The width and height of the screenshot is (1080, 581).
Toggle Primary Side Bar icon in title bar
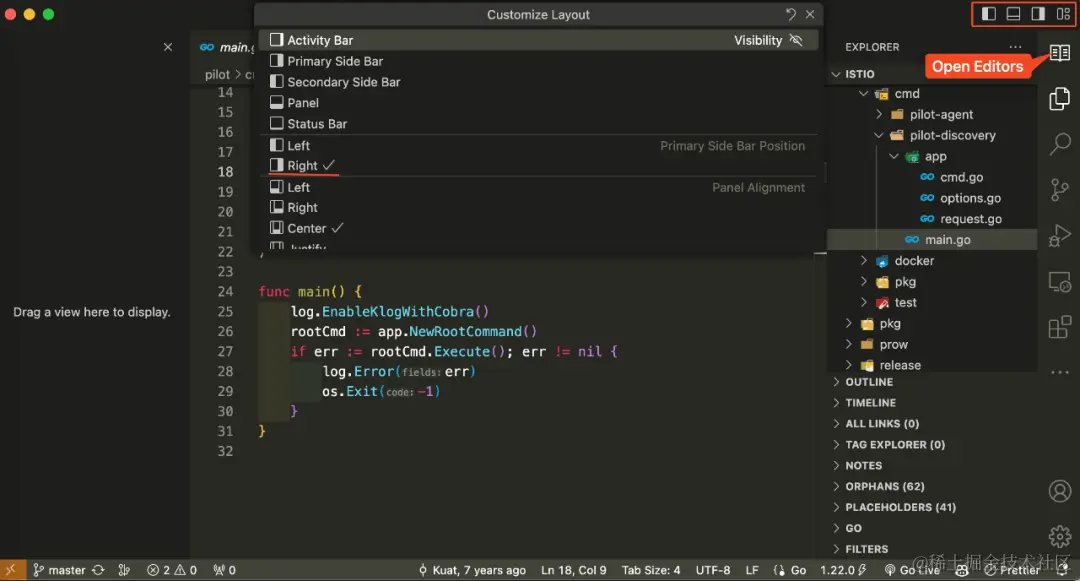click(988, 14)
